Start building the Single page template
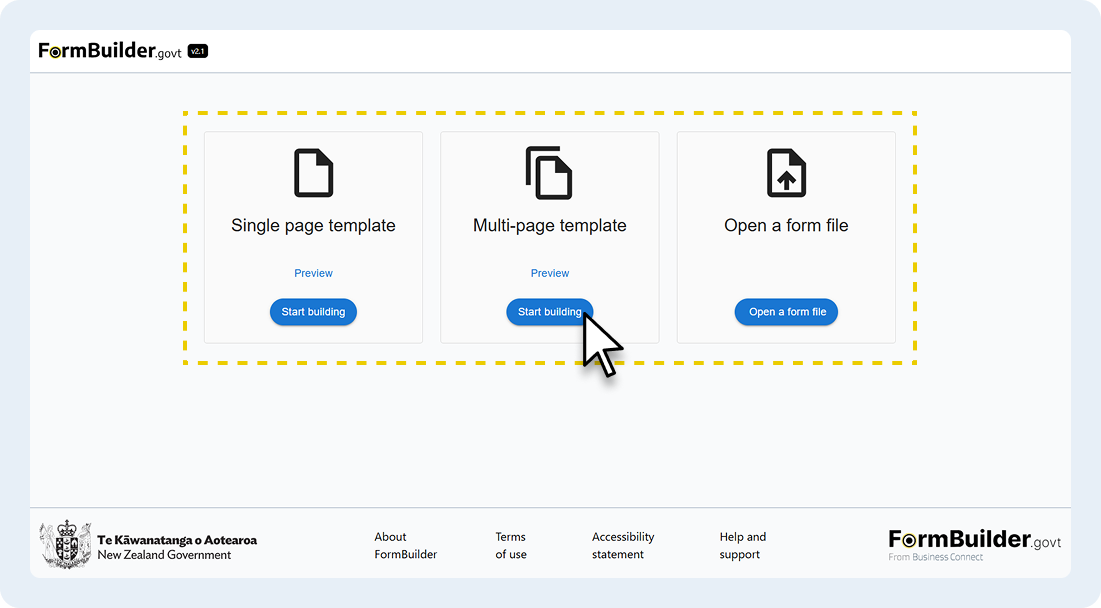1101x608 pixels. click(313, 312)
